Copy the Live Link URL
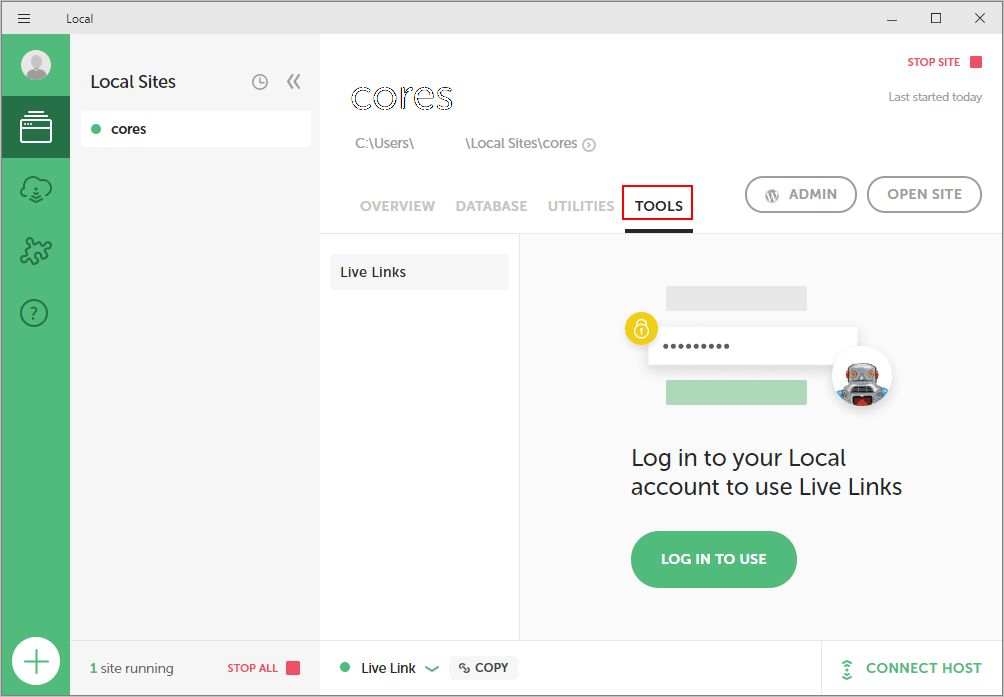 [483, 668]
